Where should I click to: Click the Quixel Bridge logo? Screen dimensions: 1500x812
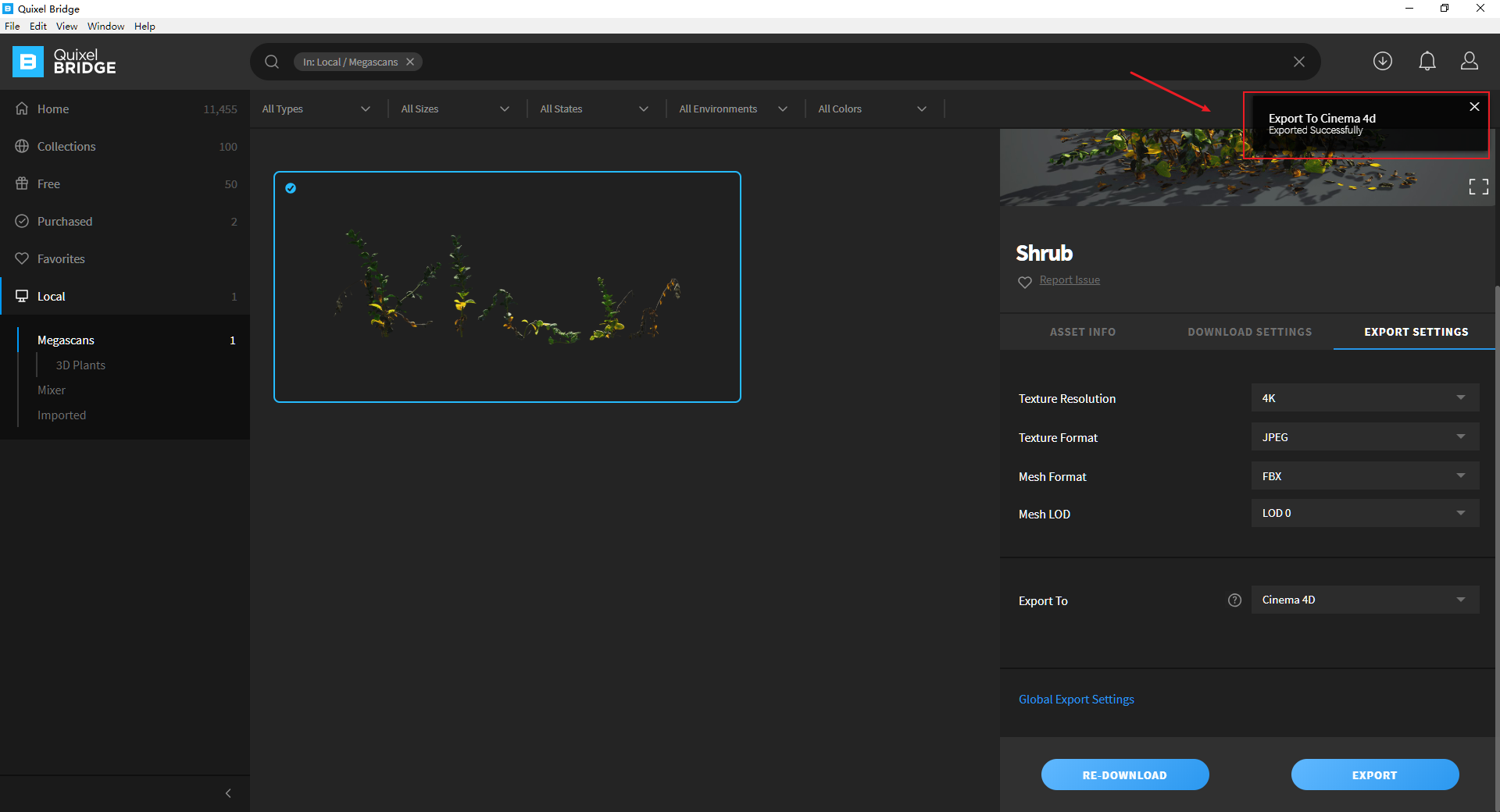click(65, 62)
